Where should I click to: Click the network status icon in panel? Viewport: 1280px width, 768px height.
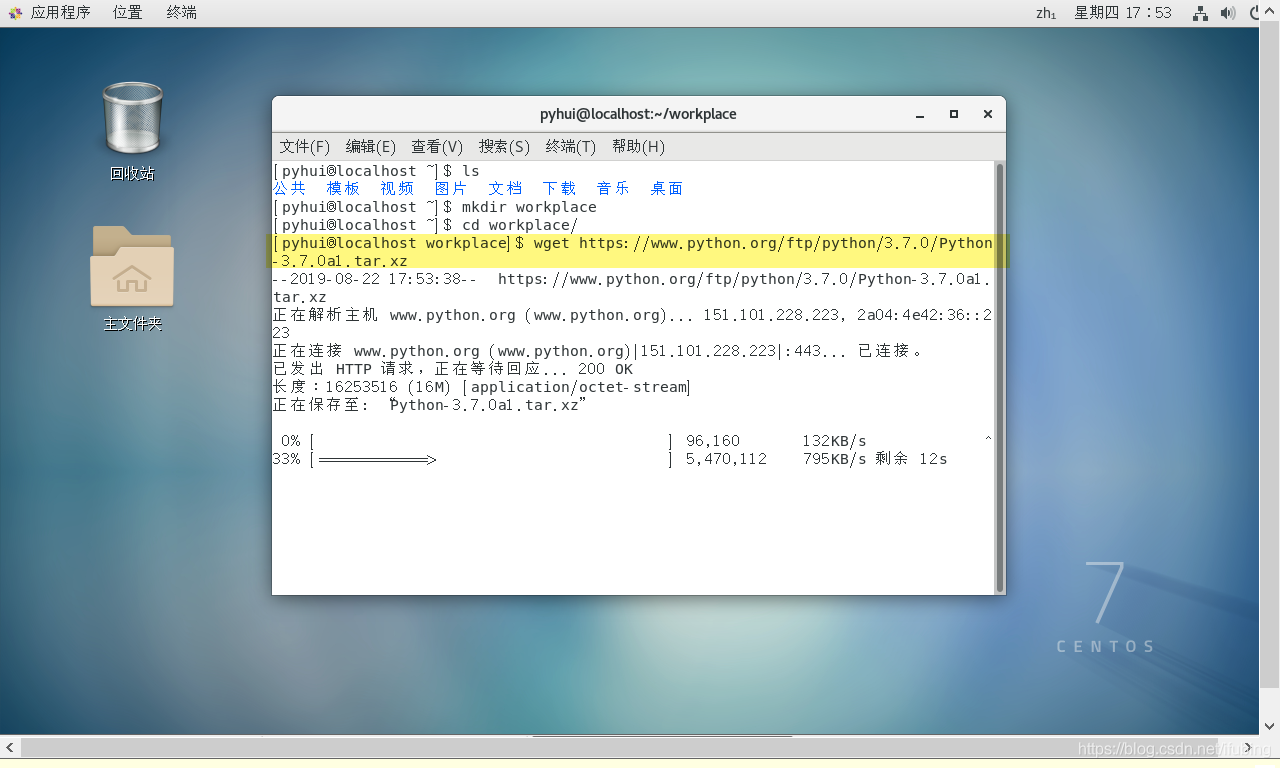pos(1199,13)
